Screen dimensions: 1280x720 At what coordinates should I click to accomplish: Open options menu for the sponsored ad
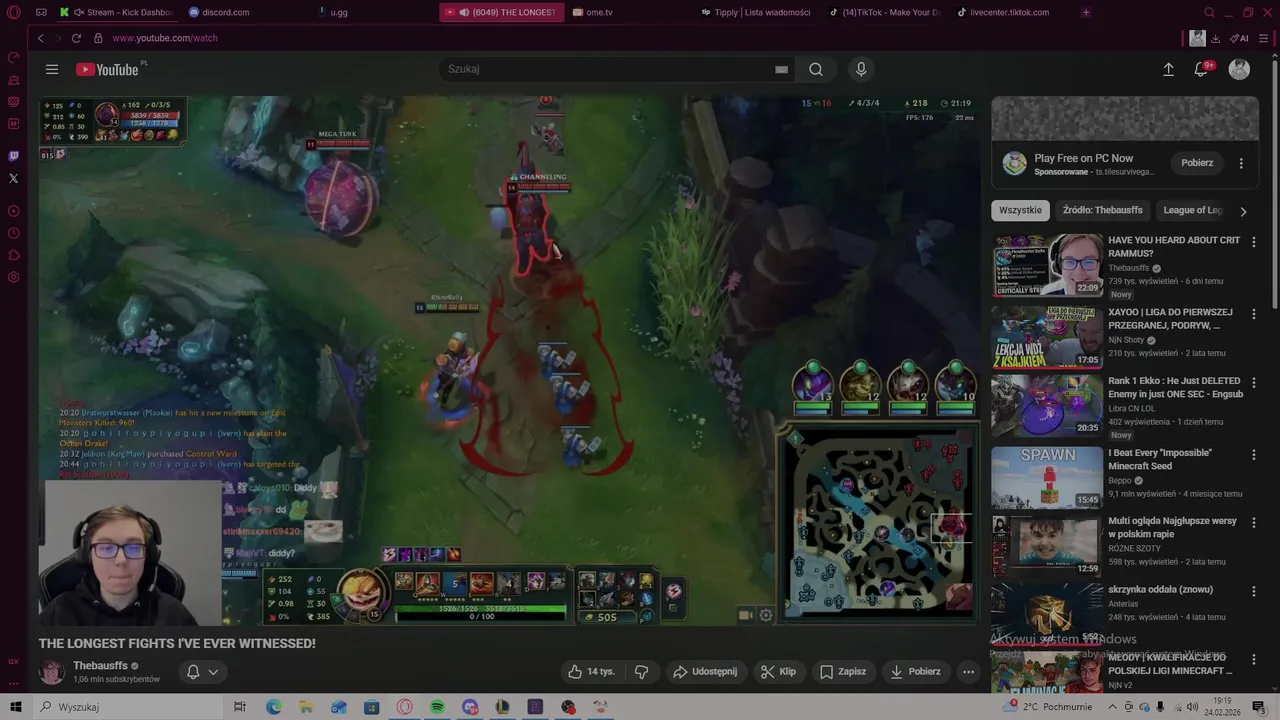click(1241, 163)
